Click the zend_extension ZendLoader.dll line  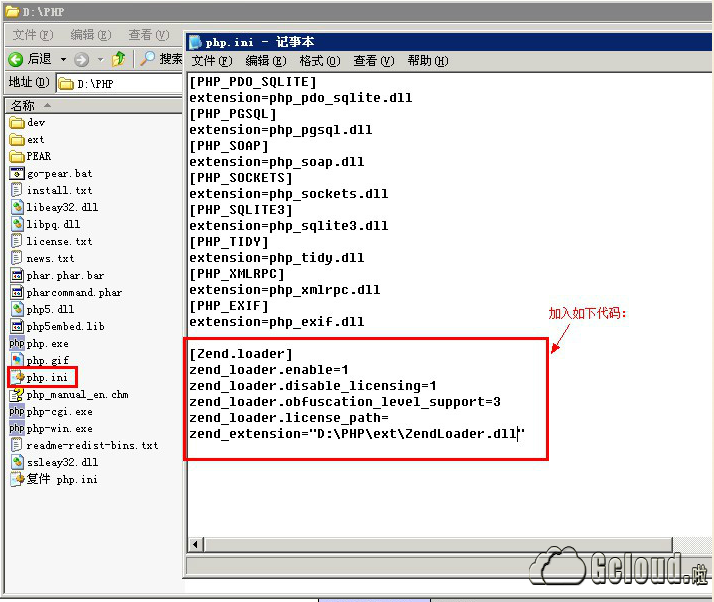[x=357, y=434]
